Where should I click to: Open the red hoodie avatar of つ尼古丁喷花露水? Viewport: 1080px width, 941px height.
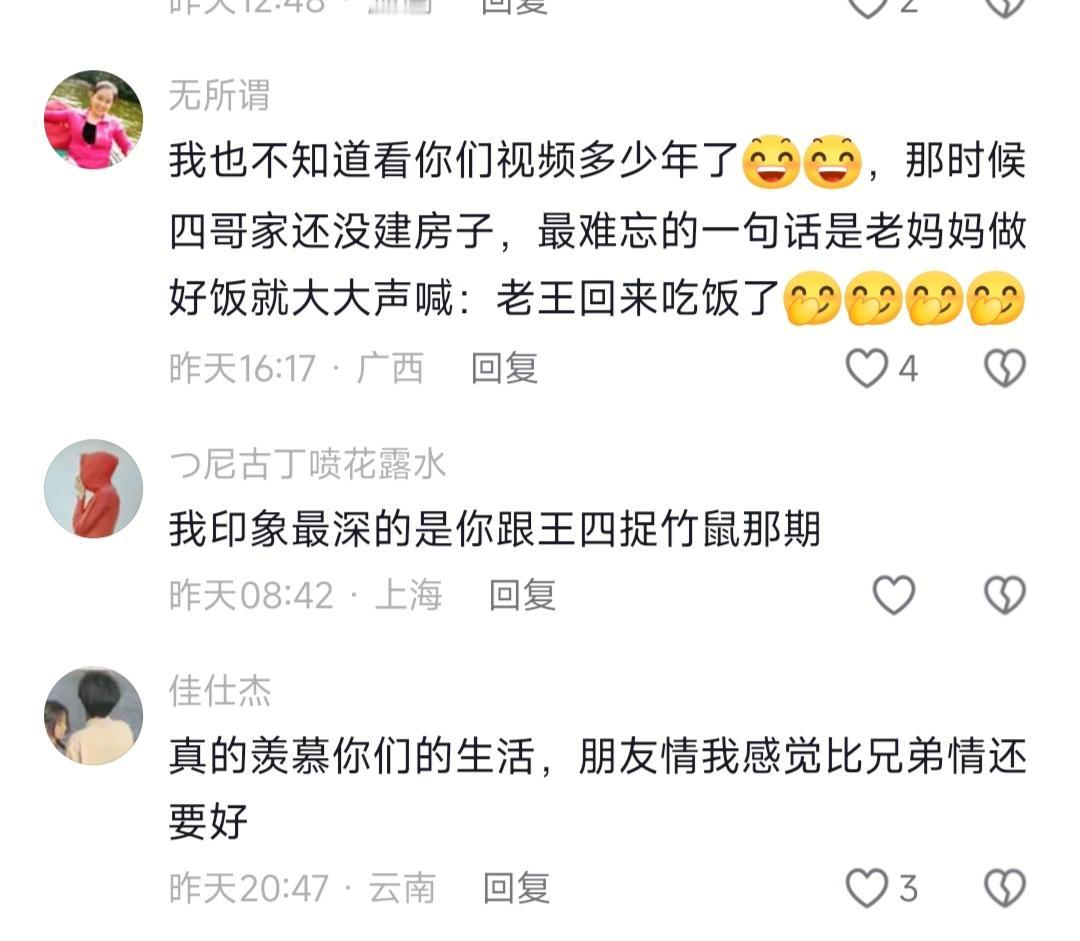tap(94, 488)
